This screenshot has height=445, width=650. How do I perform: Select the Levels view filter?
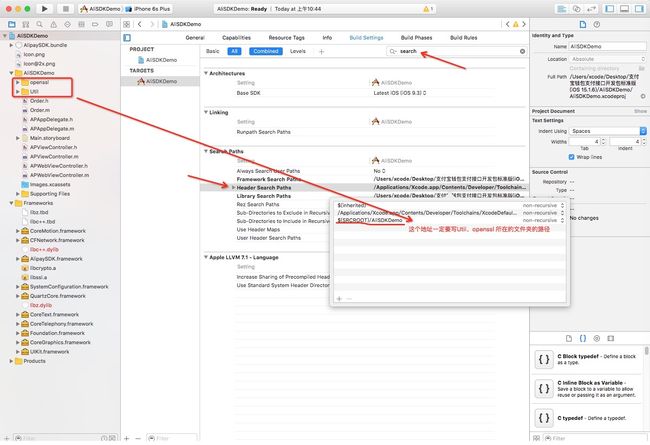(298, 51)
